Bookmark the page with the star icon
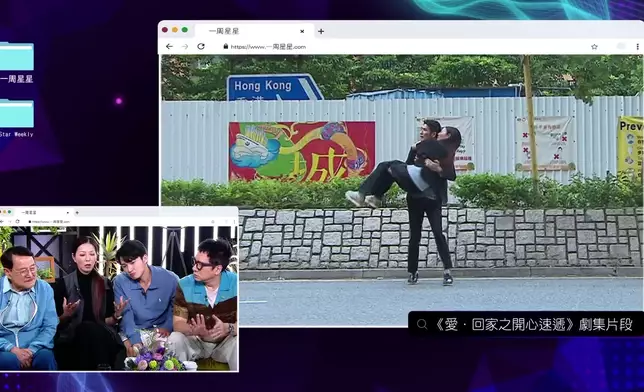Screen dimensions: 644x392 coord(594,47)
